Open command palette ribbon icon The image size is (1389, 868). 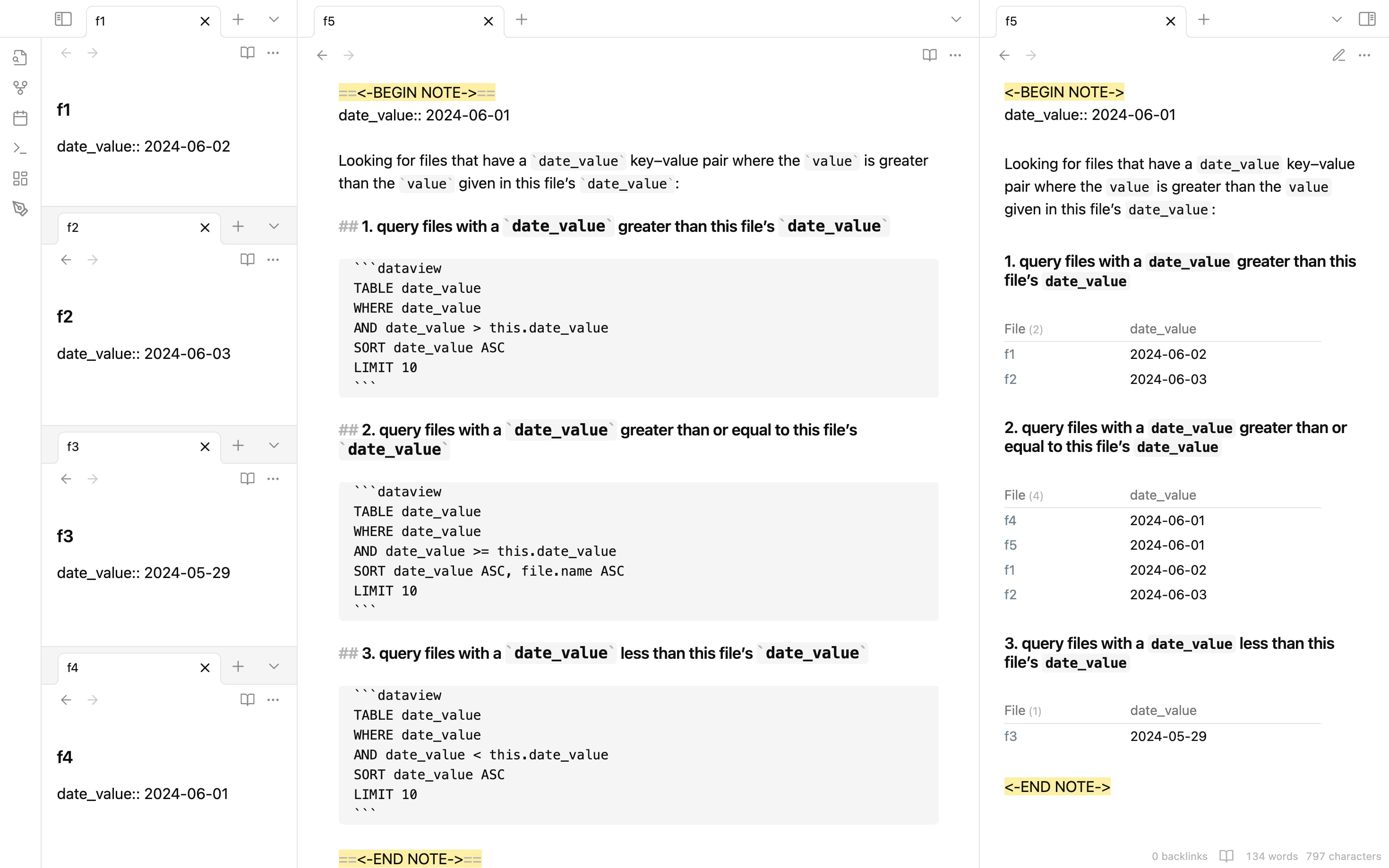click(x=20, y=148)
